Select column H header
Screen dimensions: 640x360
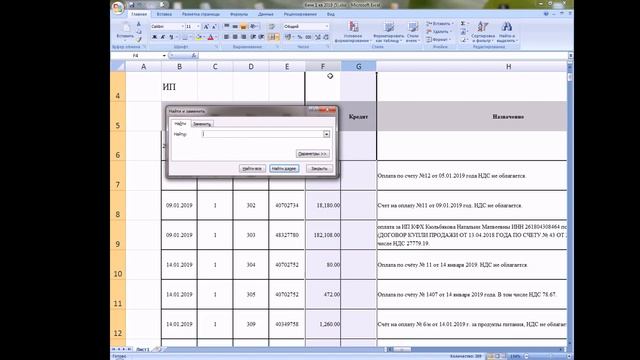508,67
